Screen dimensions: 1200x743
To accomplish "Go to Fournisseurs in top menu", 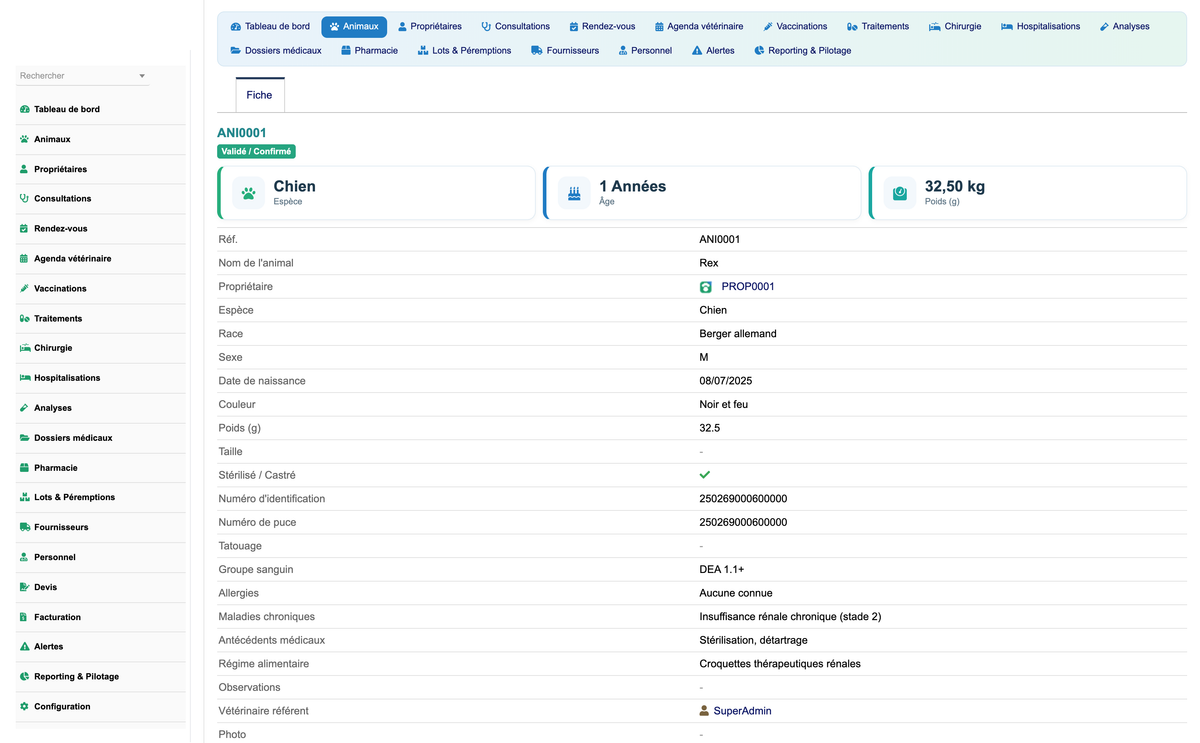I will click(565, 51).
